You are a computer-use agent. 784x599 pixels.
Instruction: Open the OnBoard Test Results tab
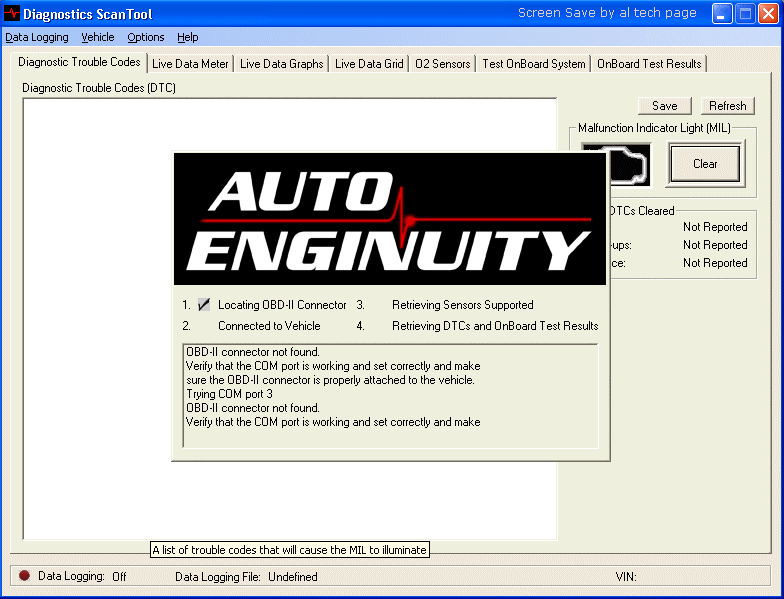click(x=648, y=64)
